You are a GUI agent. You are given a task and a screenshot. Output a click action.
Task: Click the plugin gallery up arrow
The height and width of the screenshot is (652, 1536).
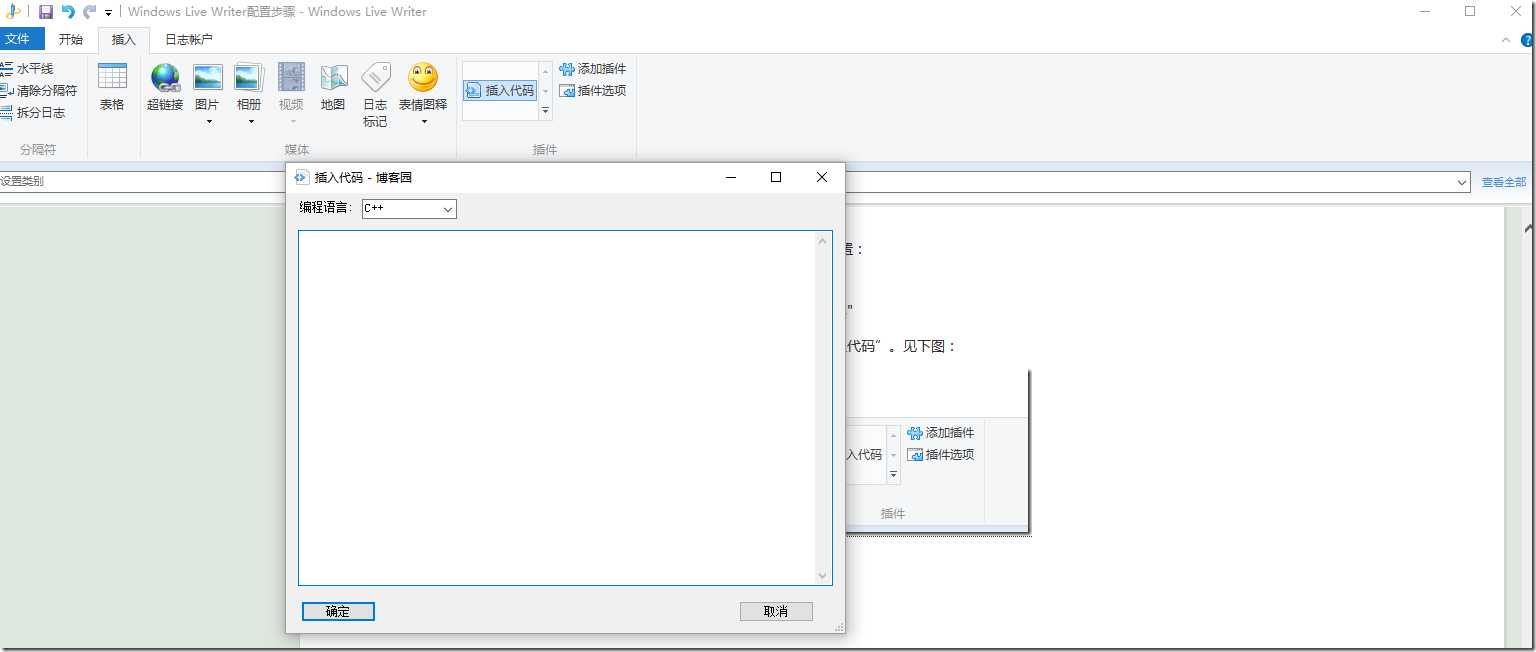(546, 71)
